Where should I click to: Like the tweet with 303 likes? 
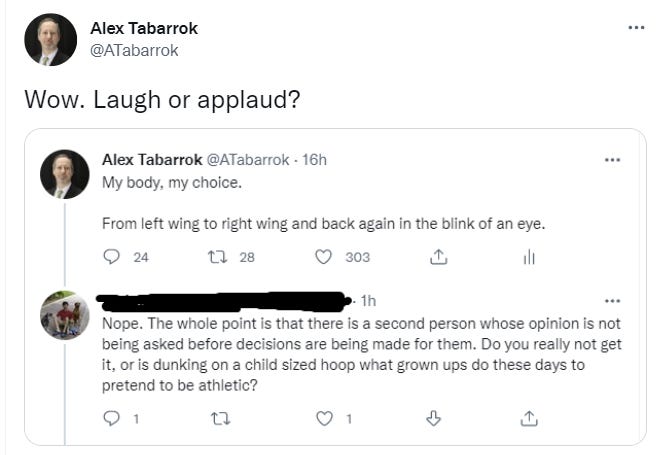click(324, 257)
